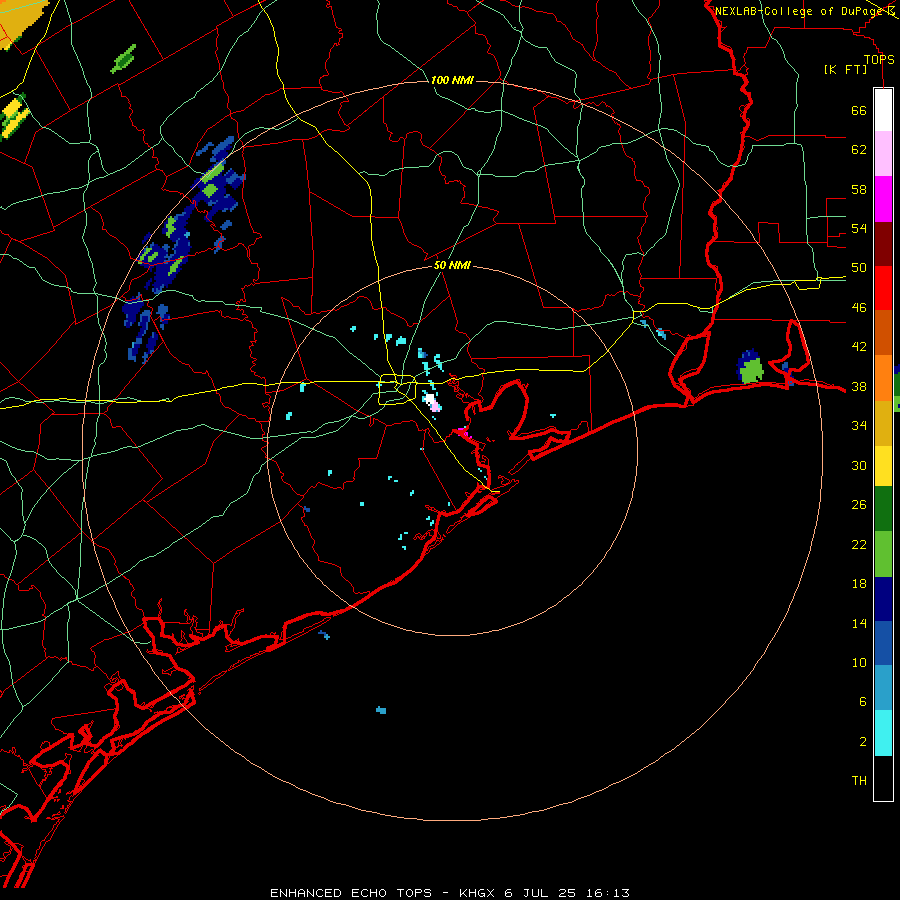Click the 54 scale label

pyautogui.click(x=859, y=228)
